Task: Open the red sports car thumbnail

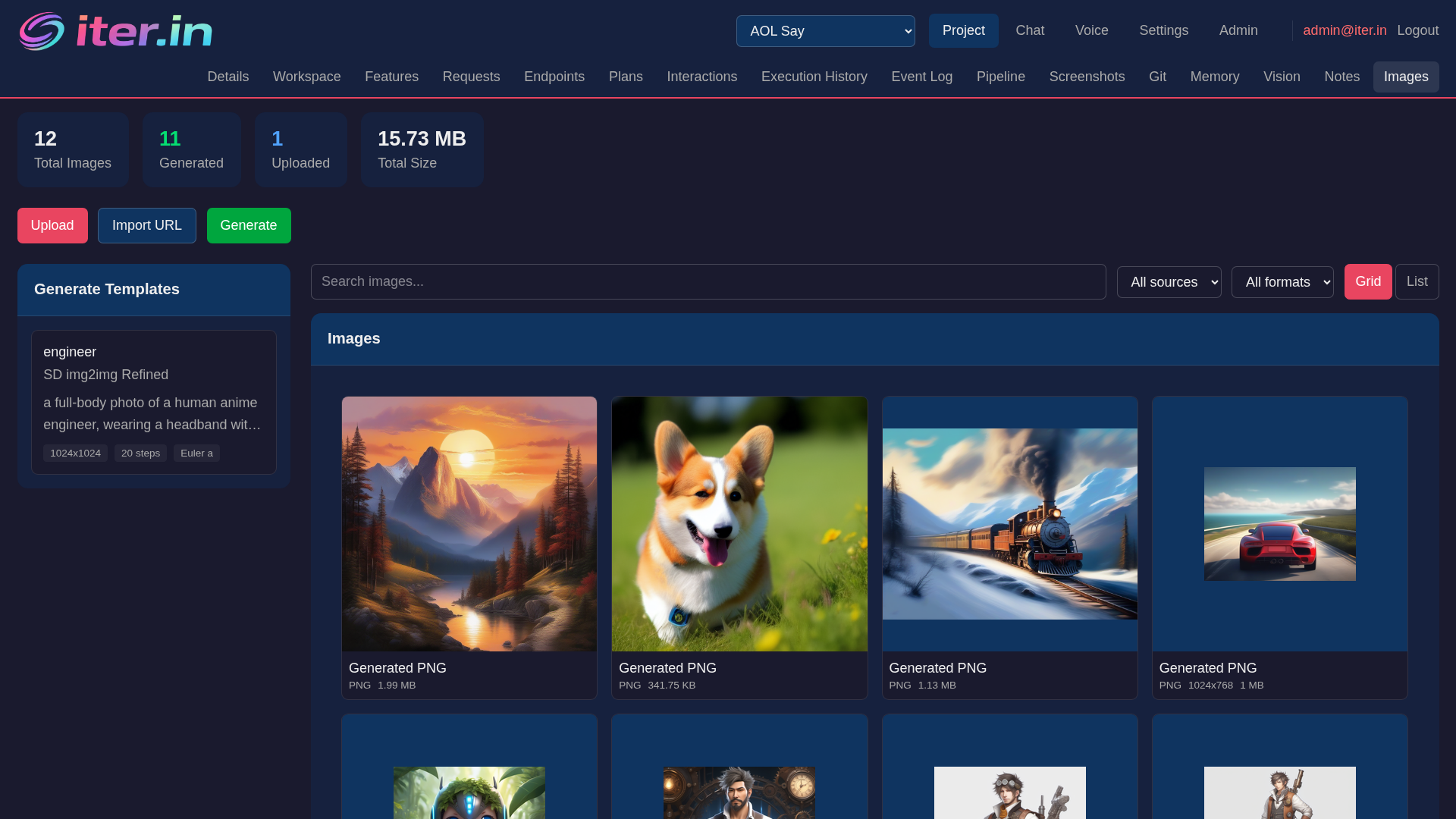Action: point(1279,523)
